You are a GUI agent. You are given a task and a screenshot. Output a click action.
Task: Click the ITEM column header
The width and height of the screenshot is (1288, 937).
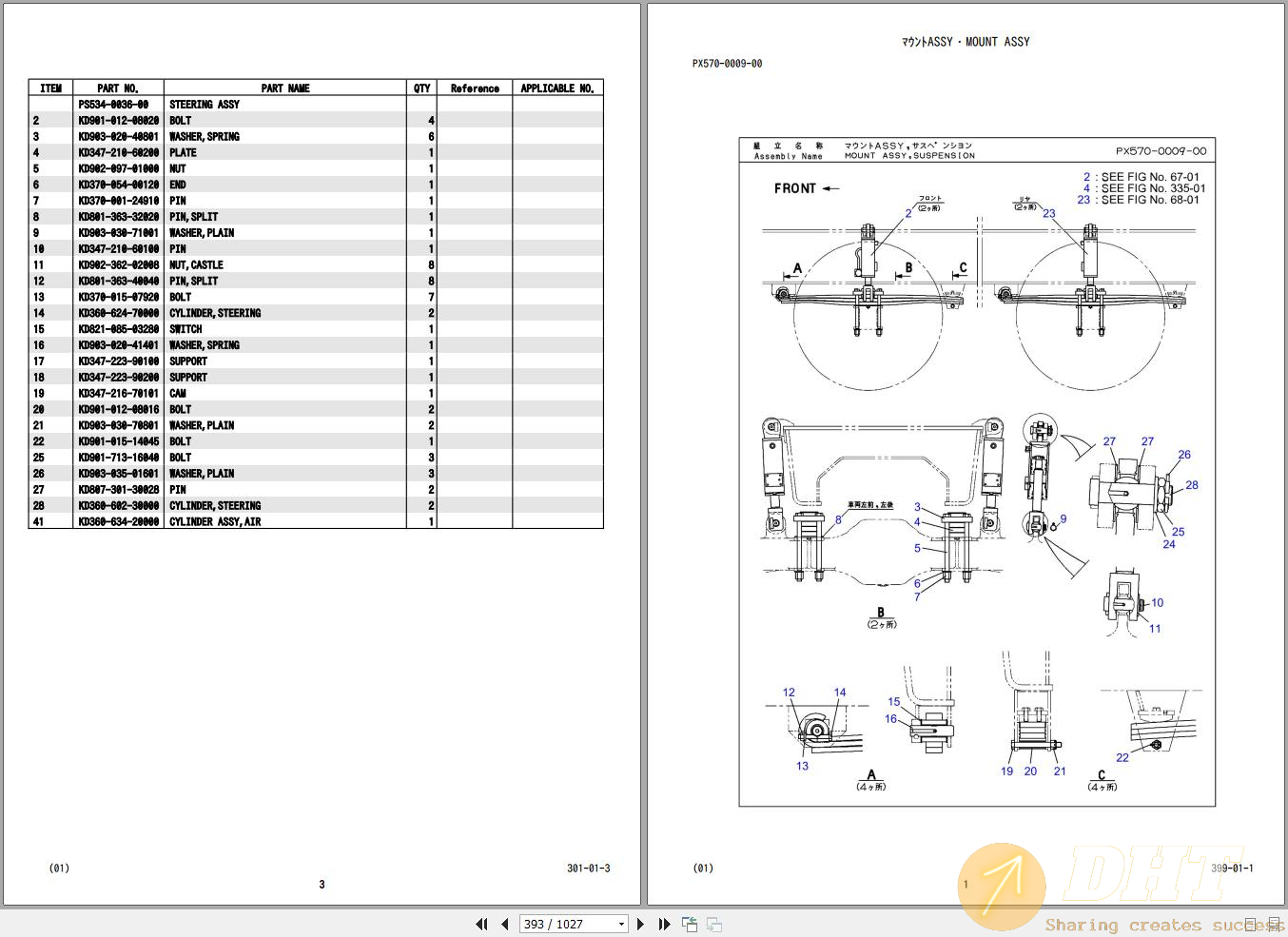click(51, 88)
